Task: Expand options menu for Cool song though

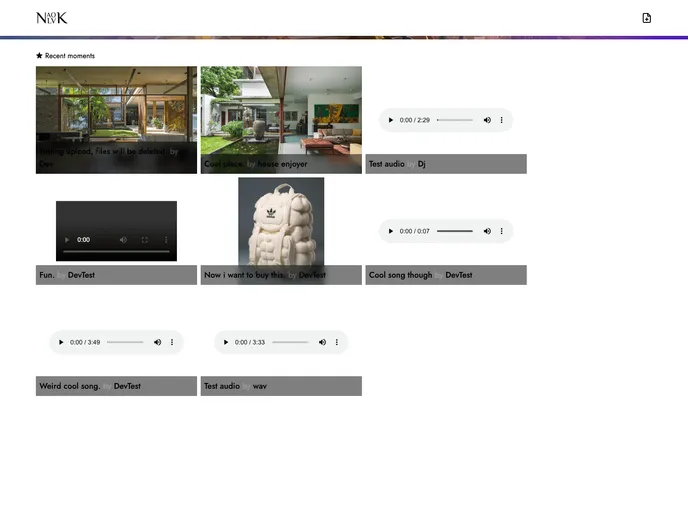Action: (x=502, y=231)
